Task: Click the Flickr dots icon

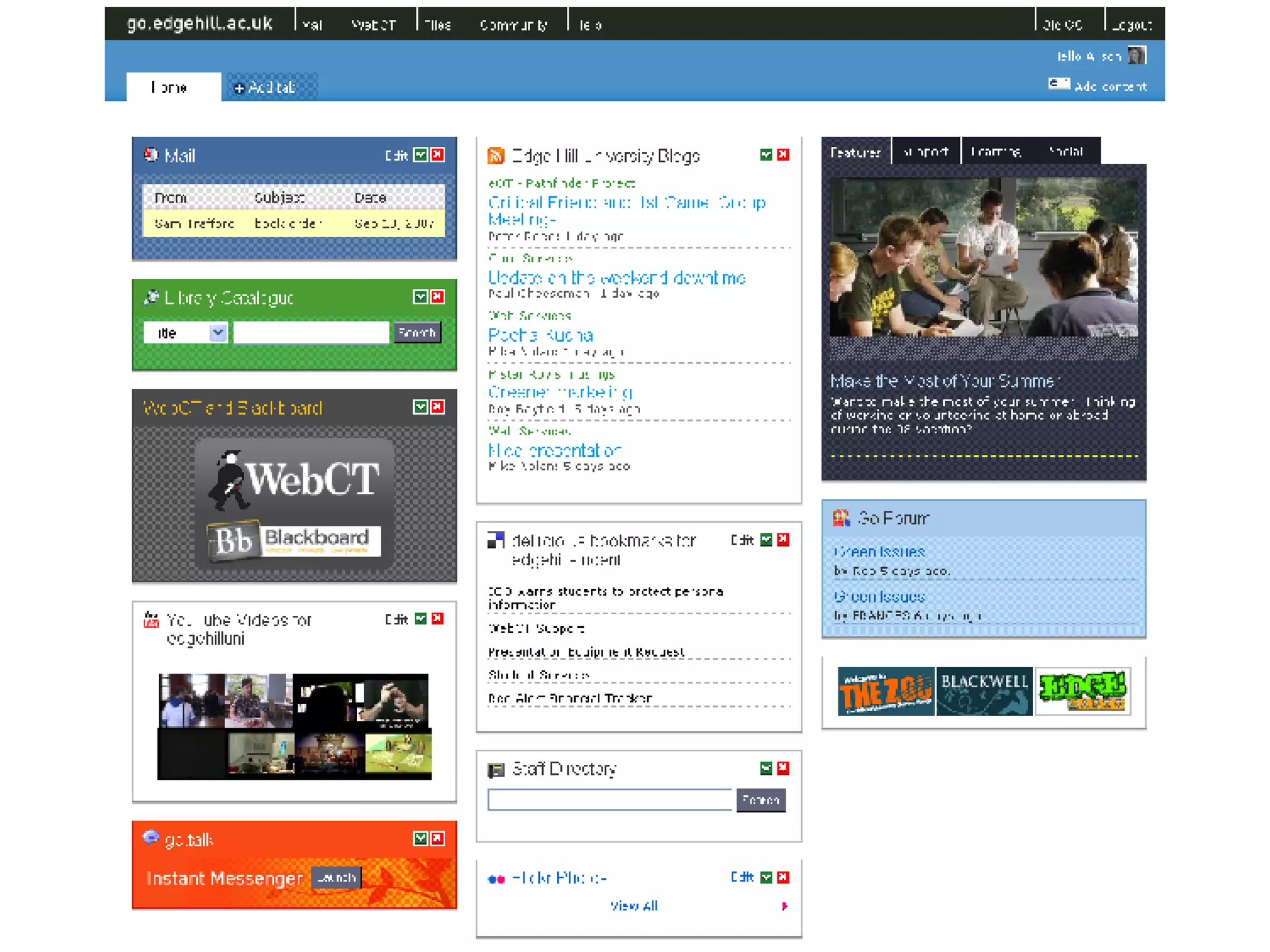Action: point(496,879)
